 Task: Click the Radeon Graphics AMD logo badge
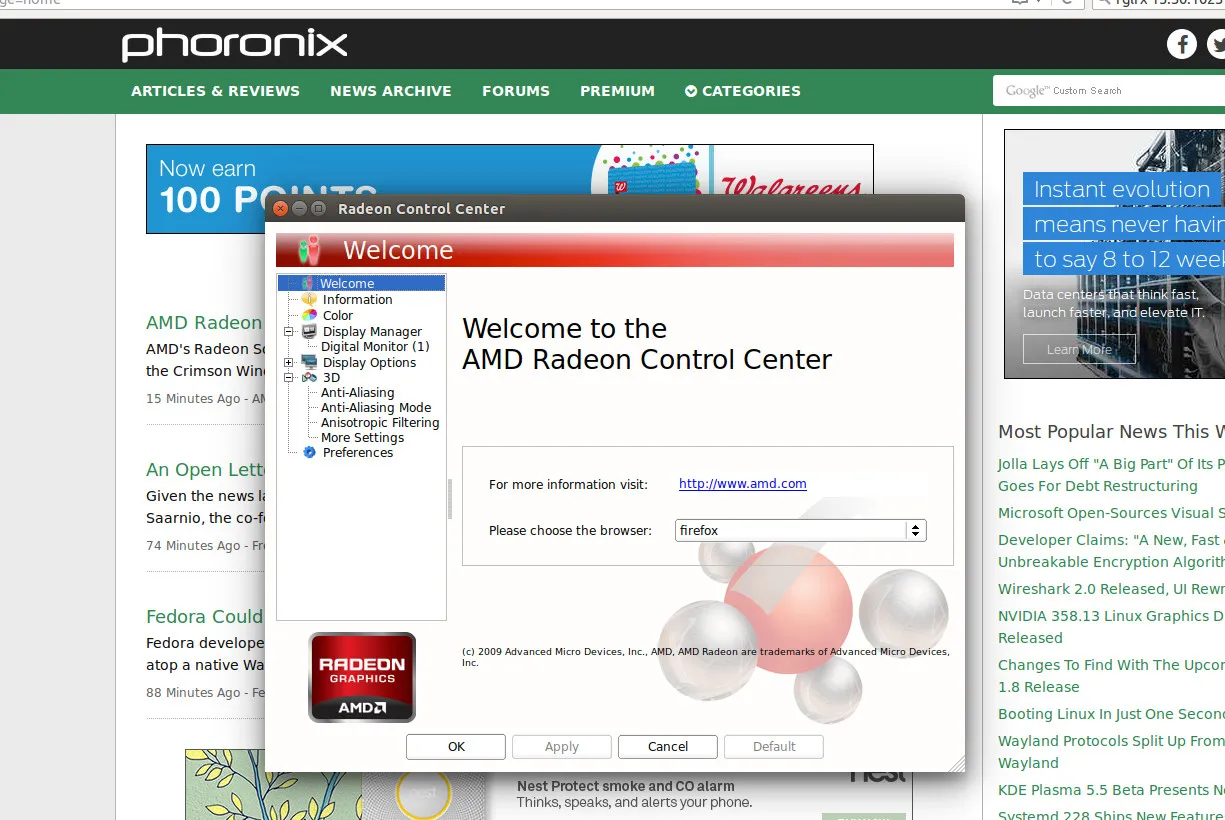point(361,677)
